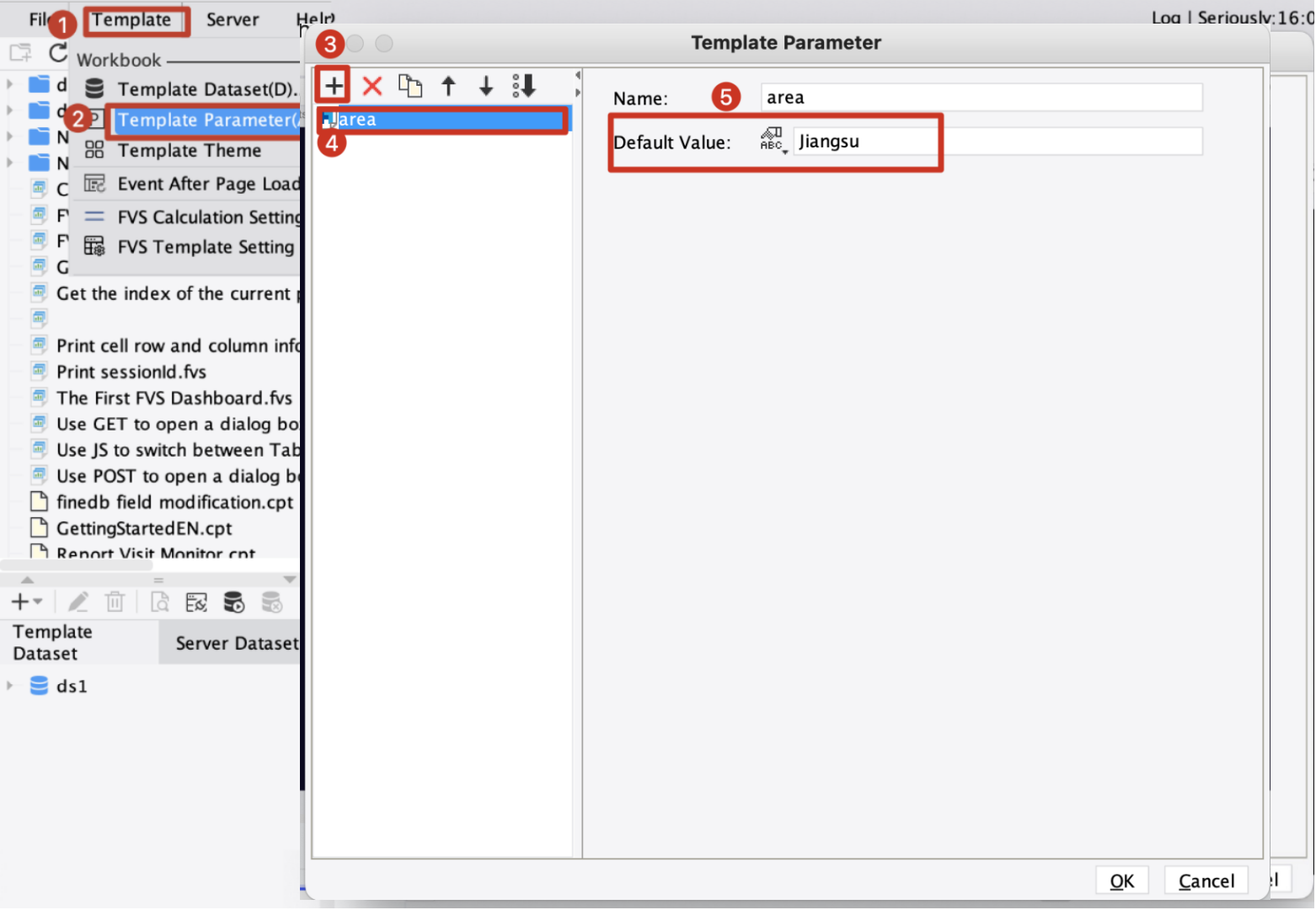Switch to the Server Dataset tab
Image resolution: width=1316 pixels, height=910 pixels.
coord(237,642)
